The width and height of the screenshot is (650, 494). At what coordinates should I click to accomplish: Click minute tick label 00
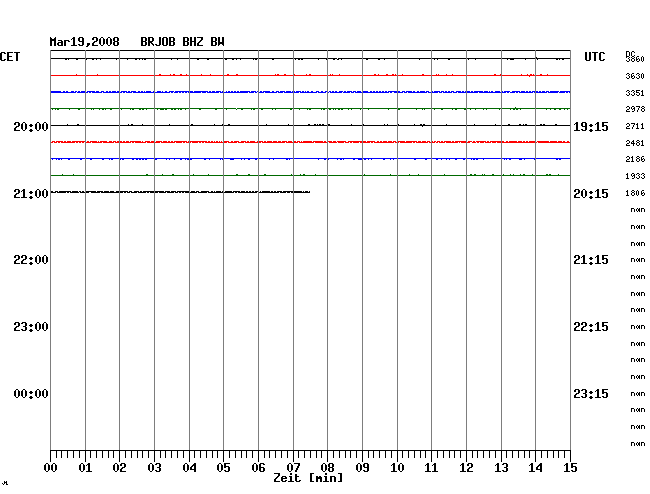(x=51, y=468)
